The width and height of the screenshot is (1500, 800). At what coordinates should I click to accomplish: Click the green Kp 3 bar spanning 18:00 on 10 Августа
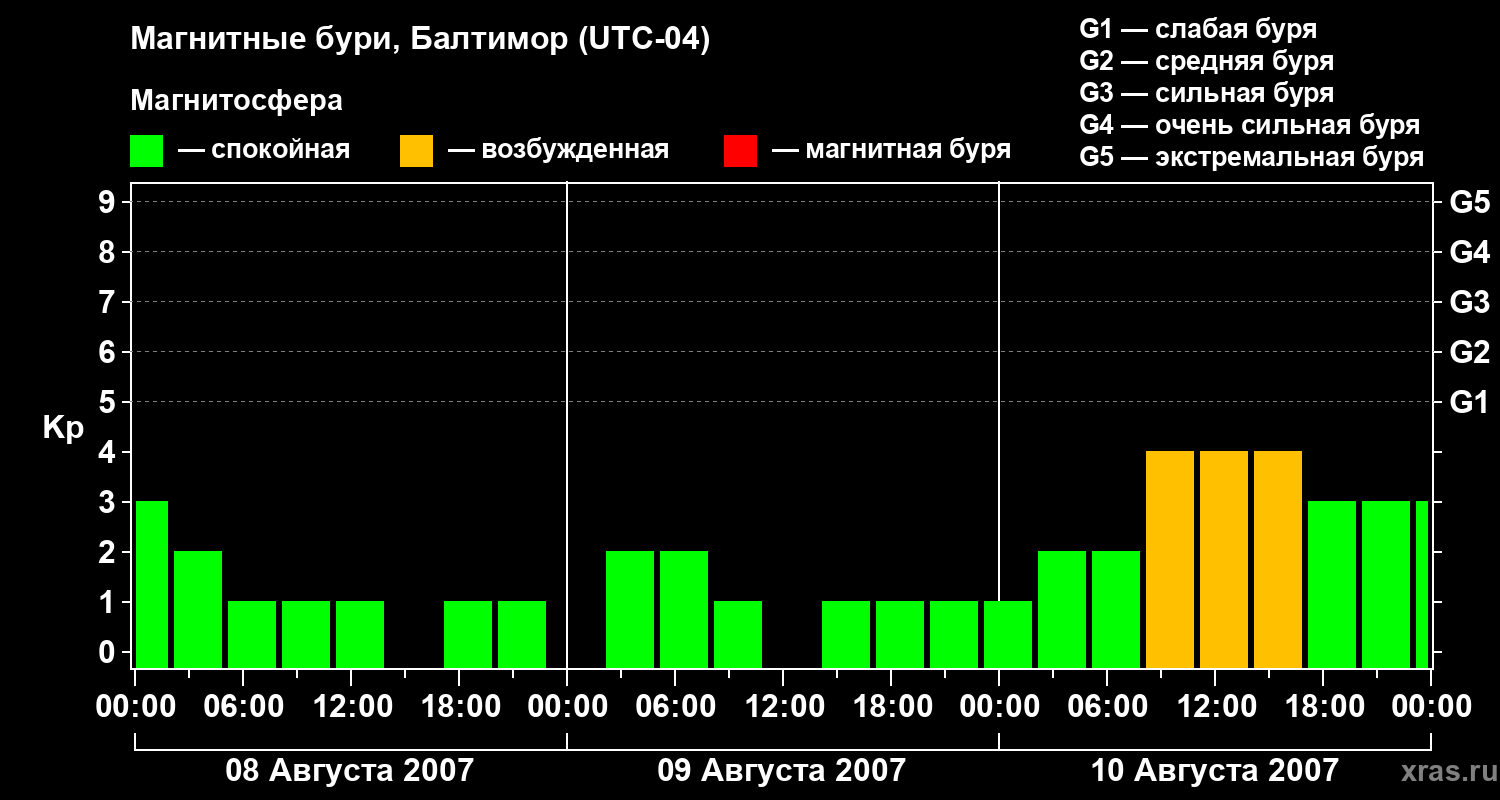(x=1332, y=584)
